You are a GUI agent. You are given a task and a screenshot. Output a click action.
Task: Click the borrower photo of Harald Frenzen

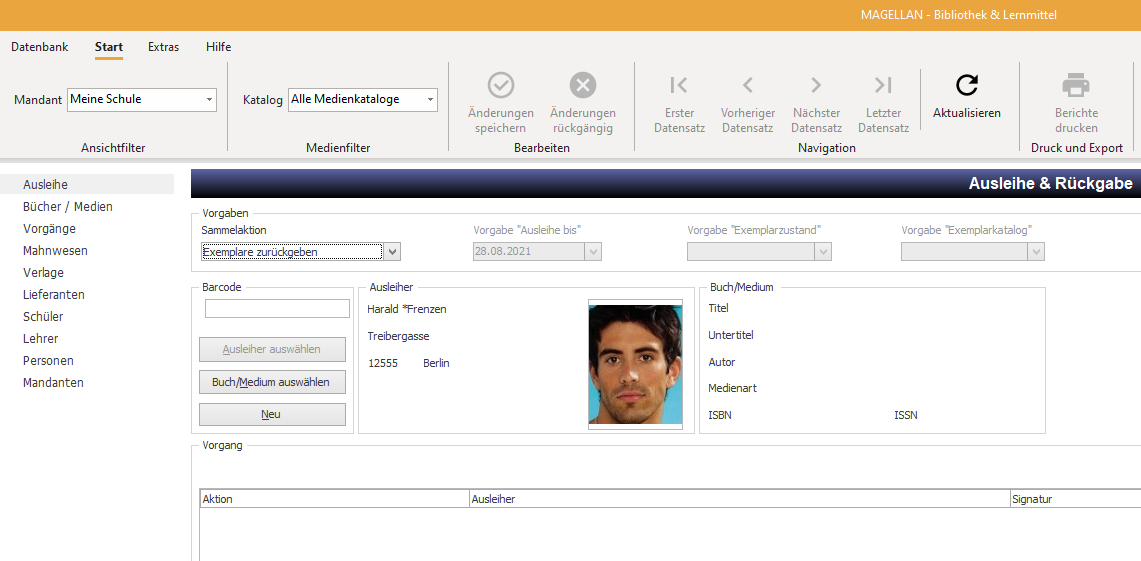coord(635,364)
